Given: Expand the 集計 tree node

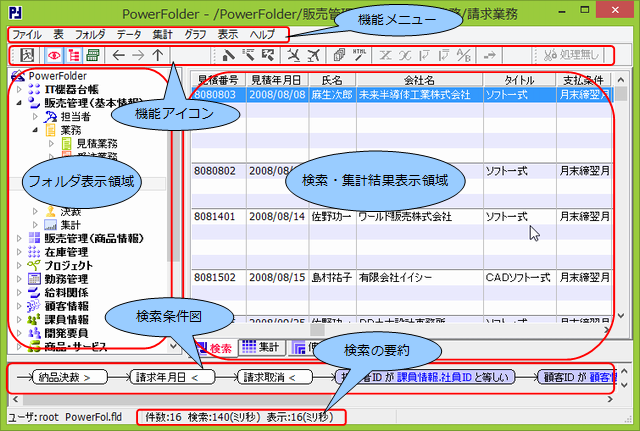Looking at the screenshot, I should tap(35, 225).
